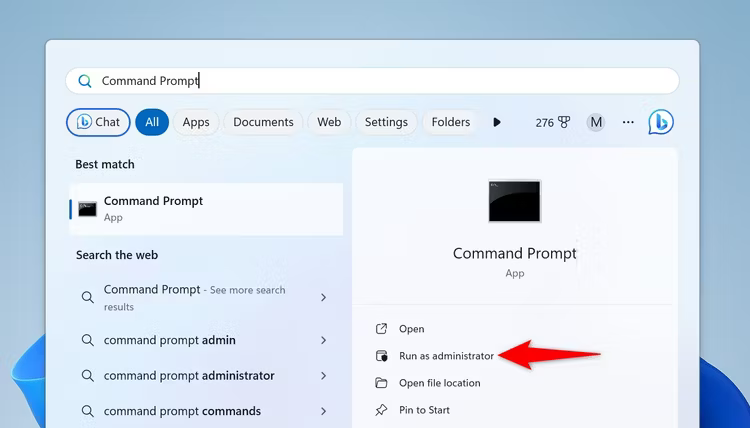Select the All filter tab
The height and width of the screenshot is (428, 750).
click(x=152, y=122)
